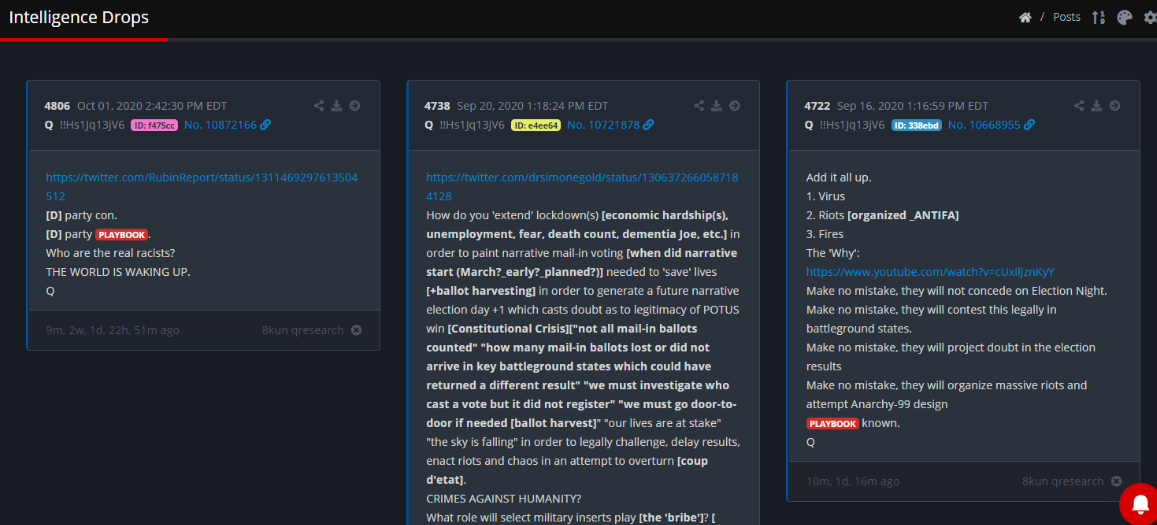
Task: Share post 4722
Action: click(x=1079, y=106)
